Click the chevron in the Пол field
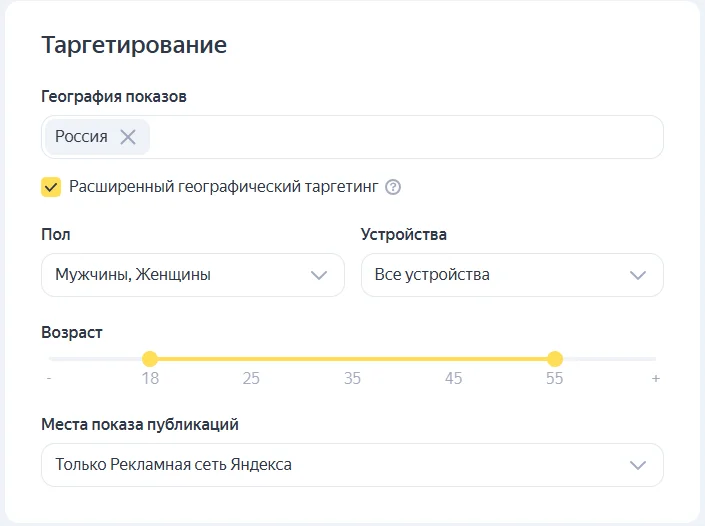Screen dimensions: 705x526 (319, 275)
